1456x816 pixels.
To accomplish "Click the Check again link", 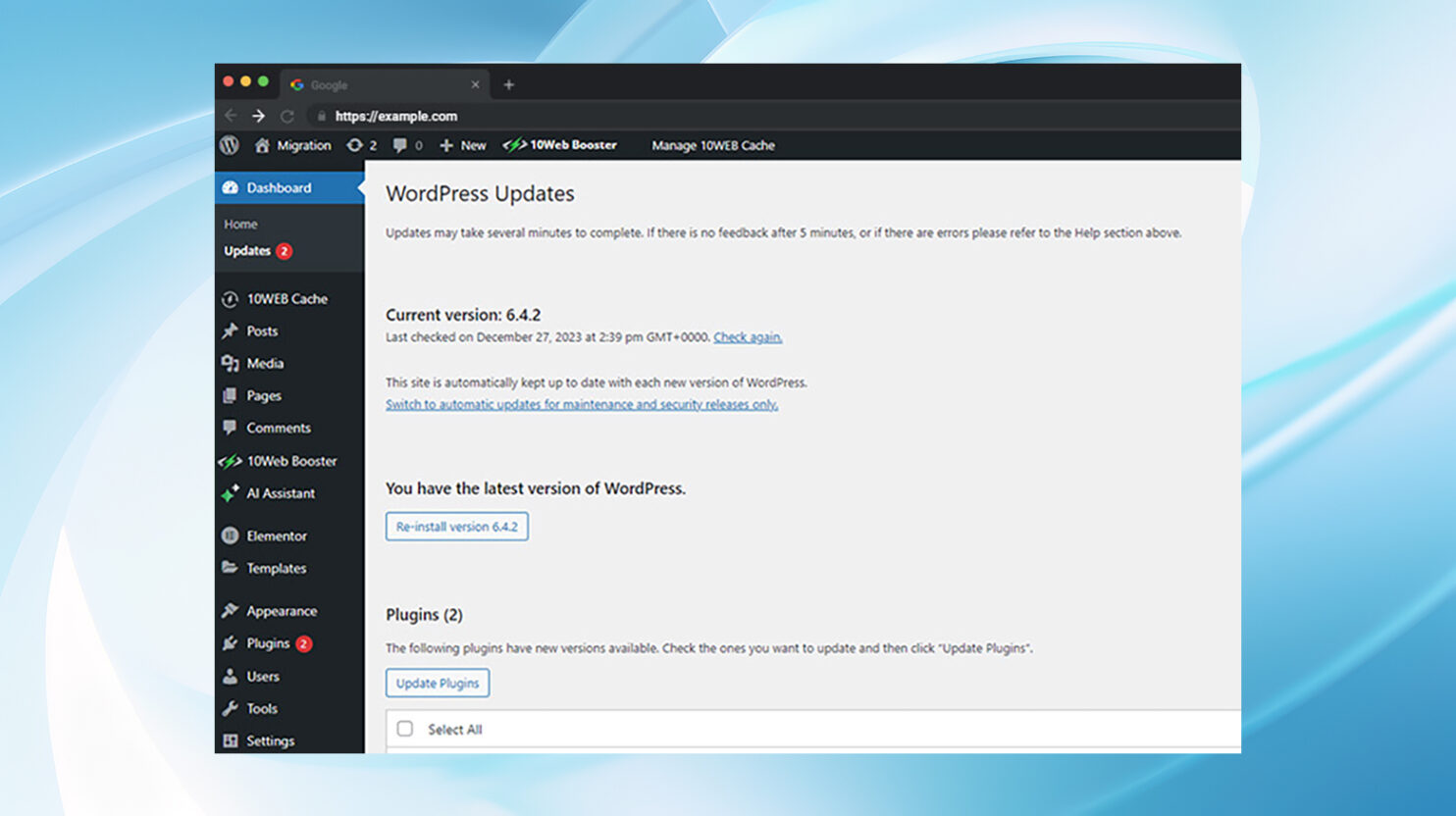I will (747, 336).
